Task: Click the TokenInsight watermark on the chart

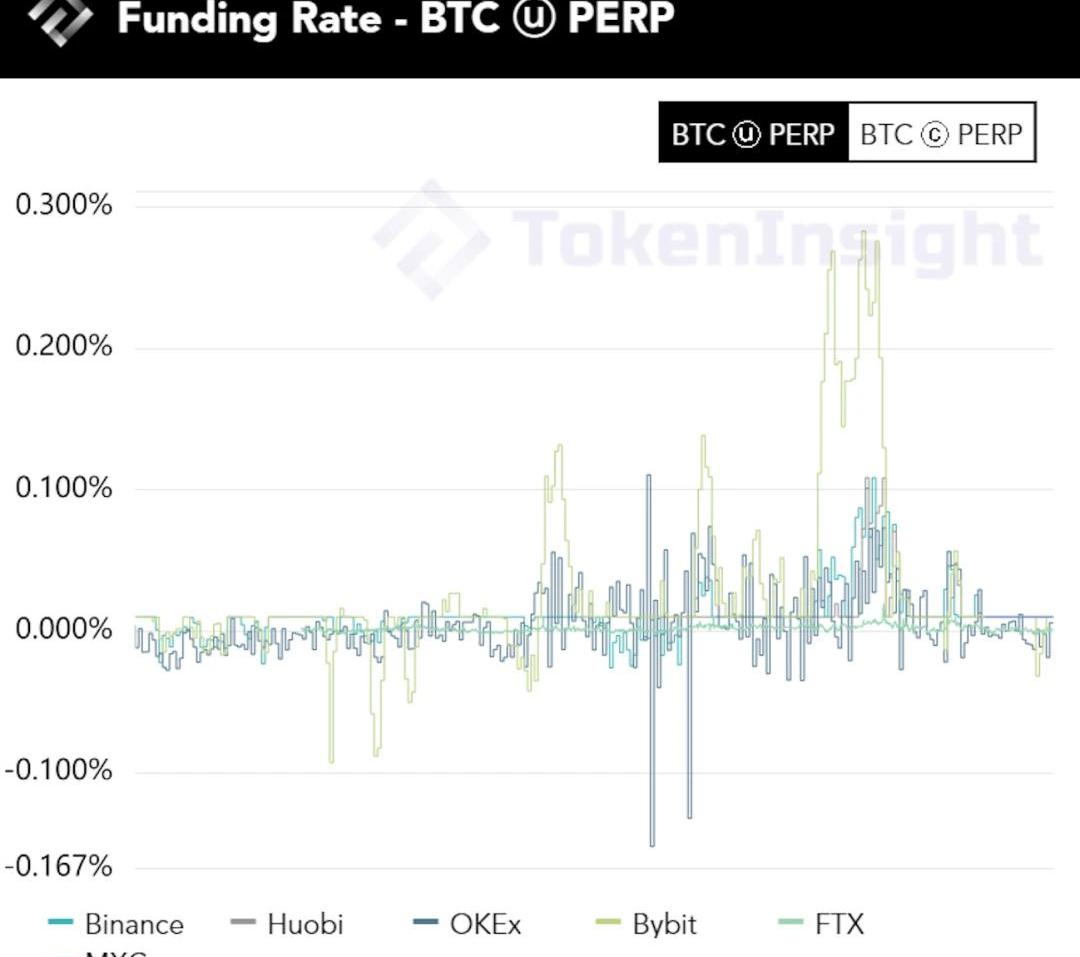Action: point(708,239)
